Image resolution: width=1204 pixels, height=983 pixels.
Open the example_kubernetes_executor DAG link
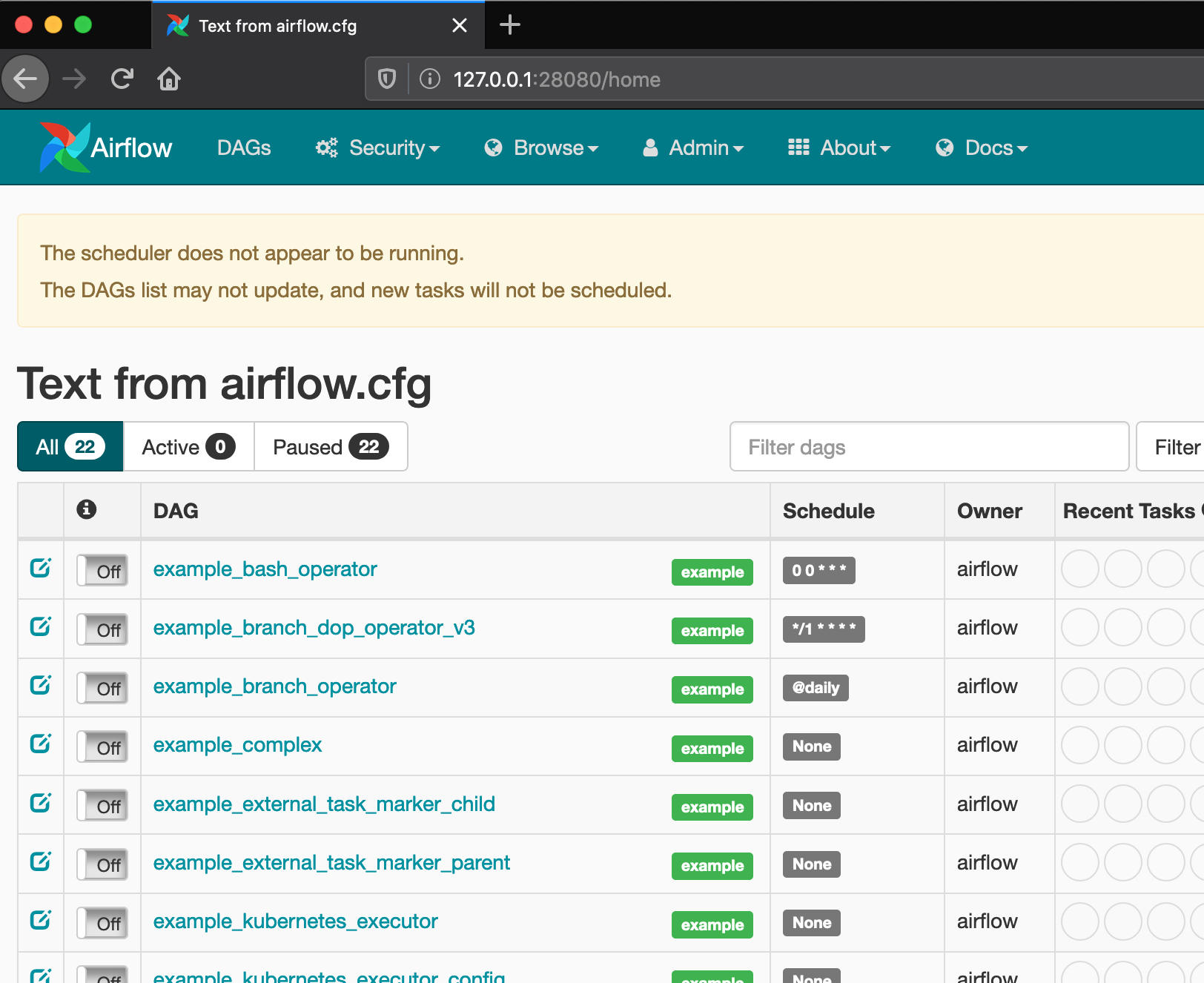click(x=295, y=921)
